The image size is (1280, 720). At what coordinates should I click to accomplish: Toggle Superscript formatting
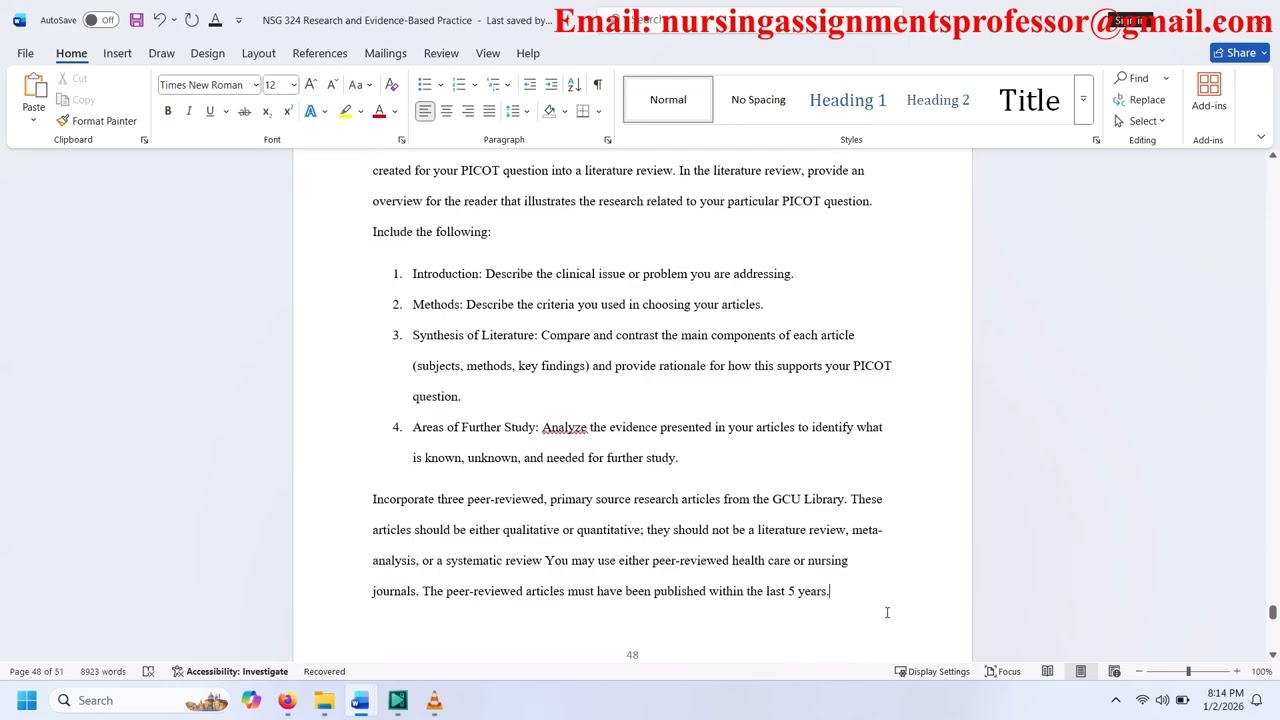[288, 111]
